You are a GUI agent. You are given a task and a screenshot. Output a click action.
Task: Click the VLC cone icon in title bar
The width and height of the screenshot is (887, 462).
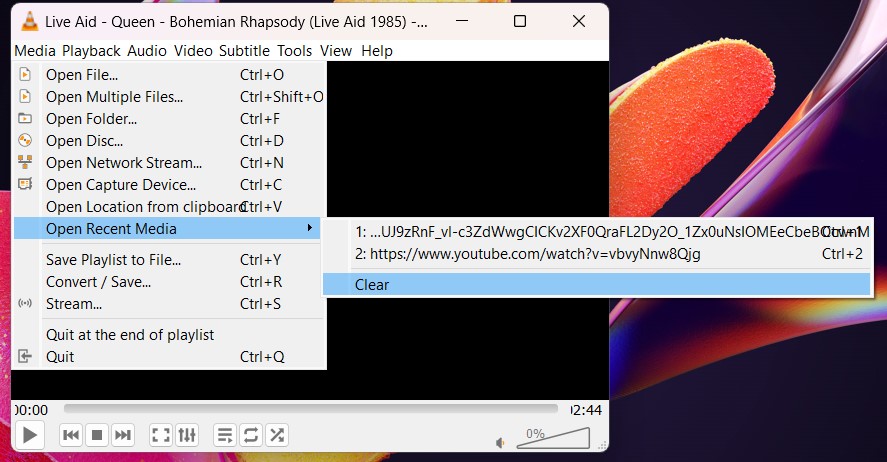click(29, 21)
